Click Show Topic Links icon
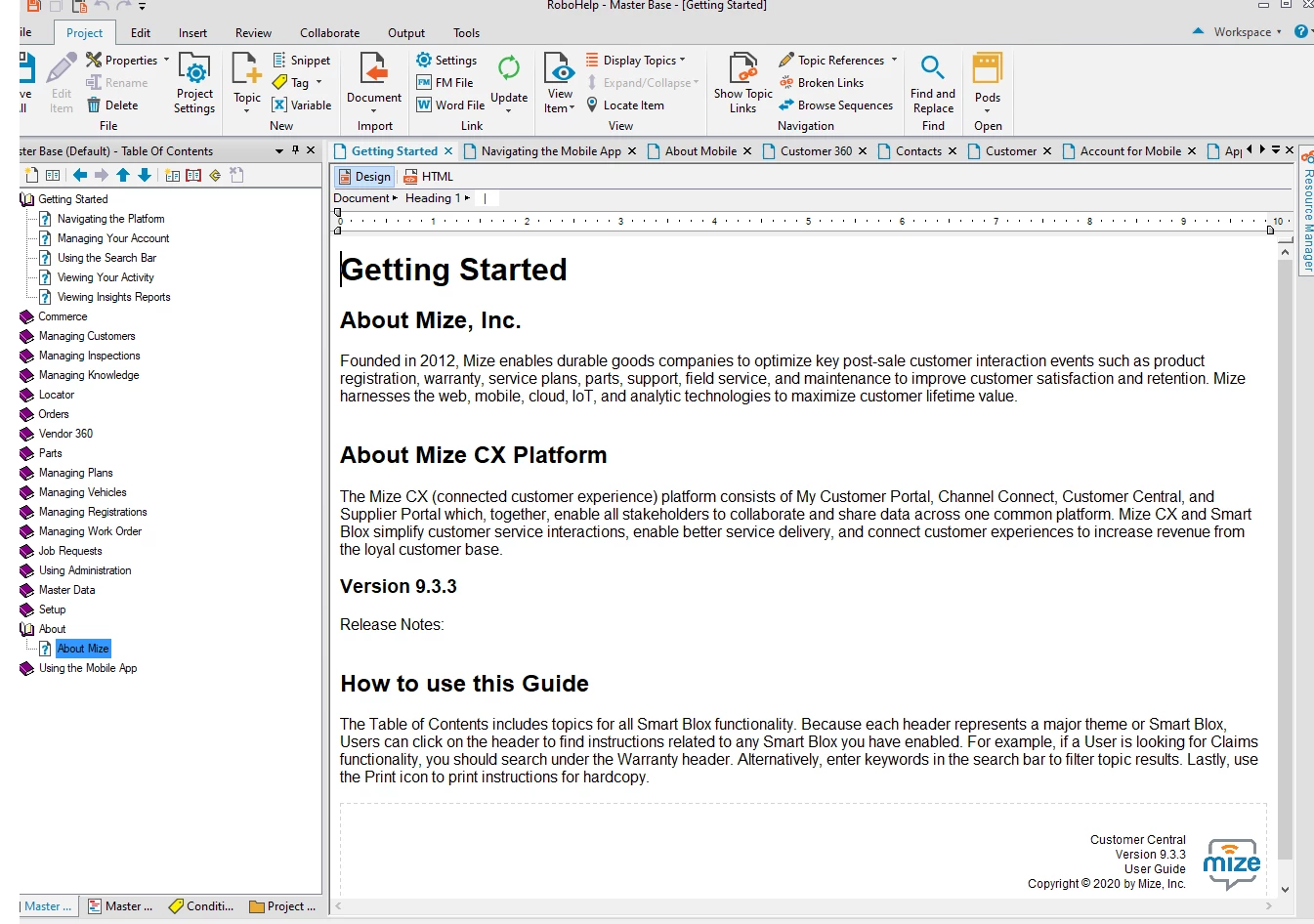 point(743,68)
